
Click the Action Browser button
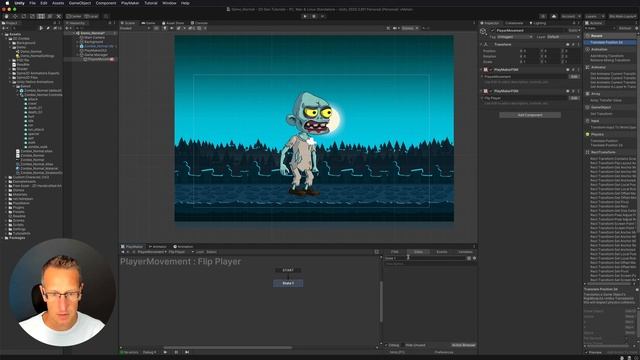coord(463,345)
